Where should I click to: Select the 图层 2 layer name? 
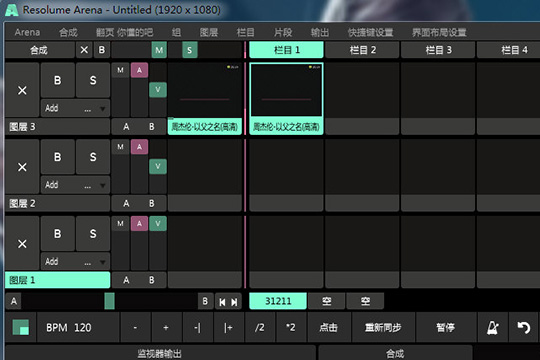pyautogui.click(x=58, y=203)
